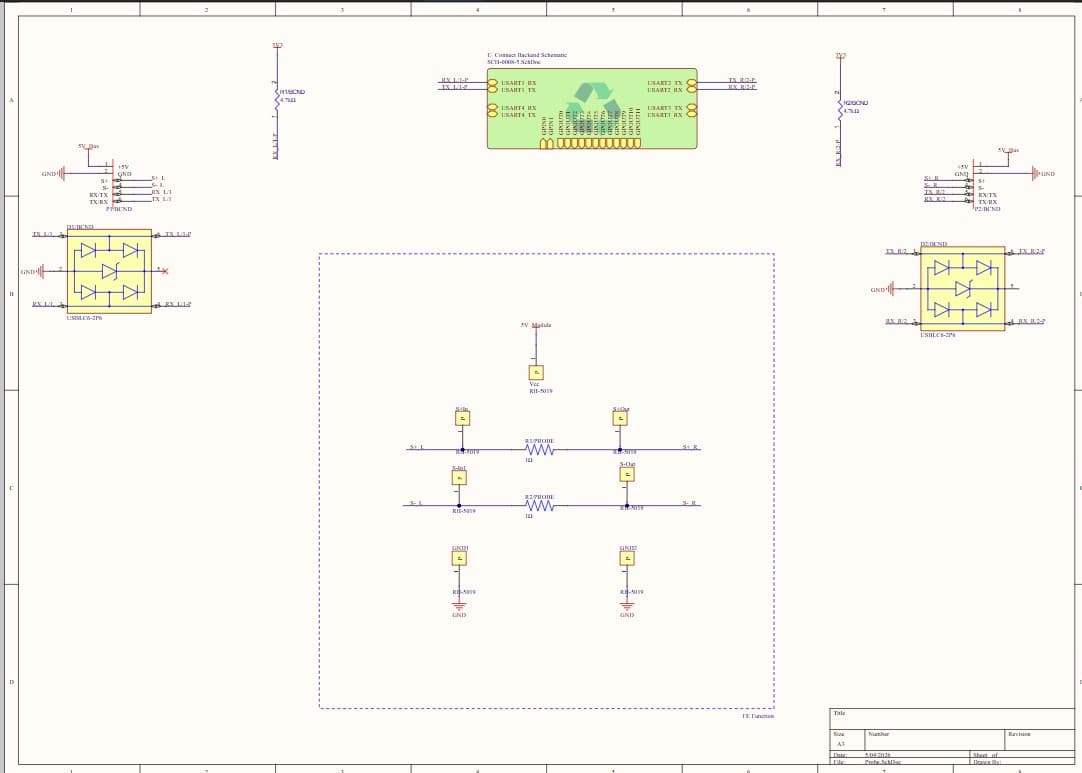Click the FE Function label below dashed box

[758, 716]
